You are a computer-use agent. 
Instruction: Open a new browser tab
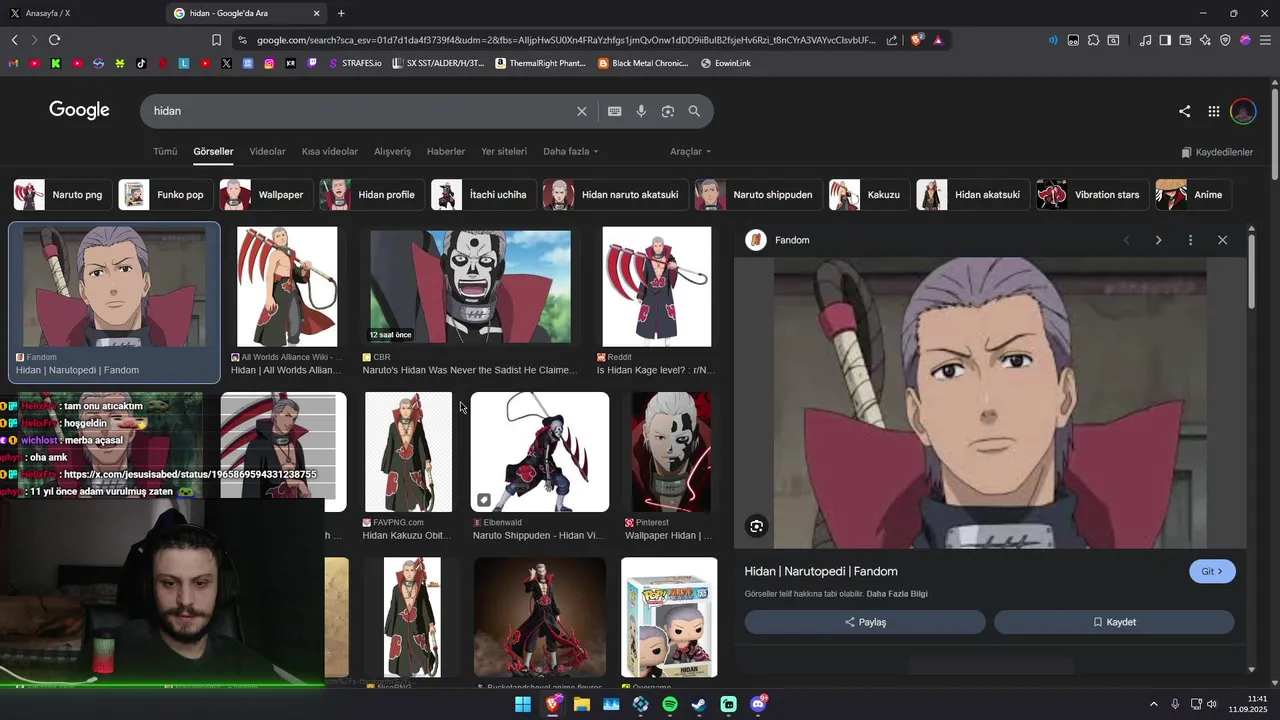(x=341, y=13)
